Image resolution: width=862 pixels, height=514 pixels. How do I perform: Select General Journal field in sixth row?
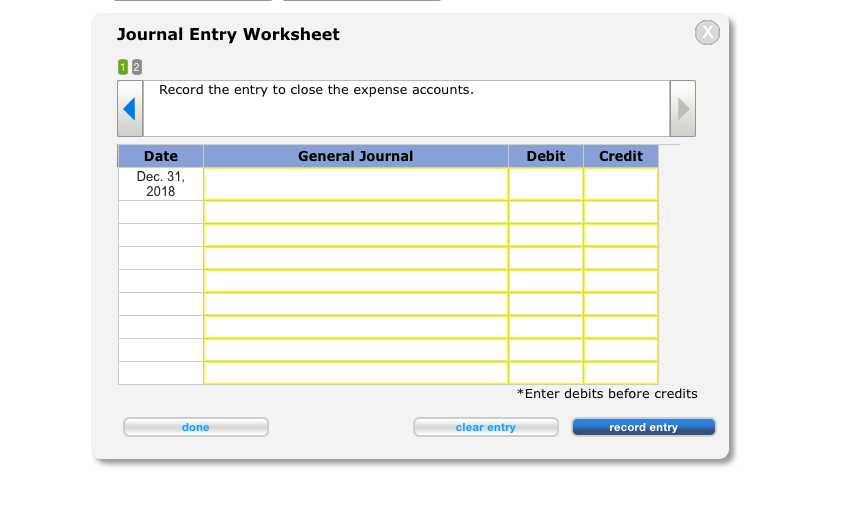coord(356,305)
